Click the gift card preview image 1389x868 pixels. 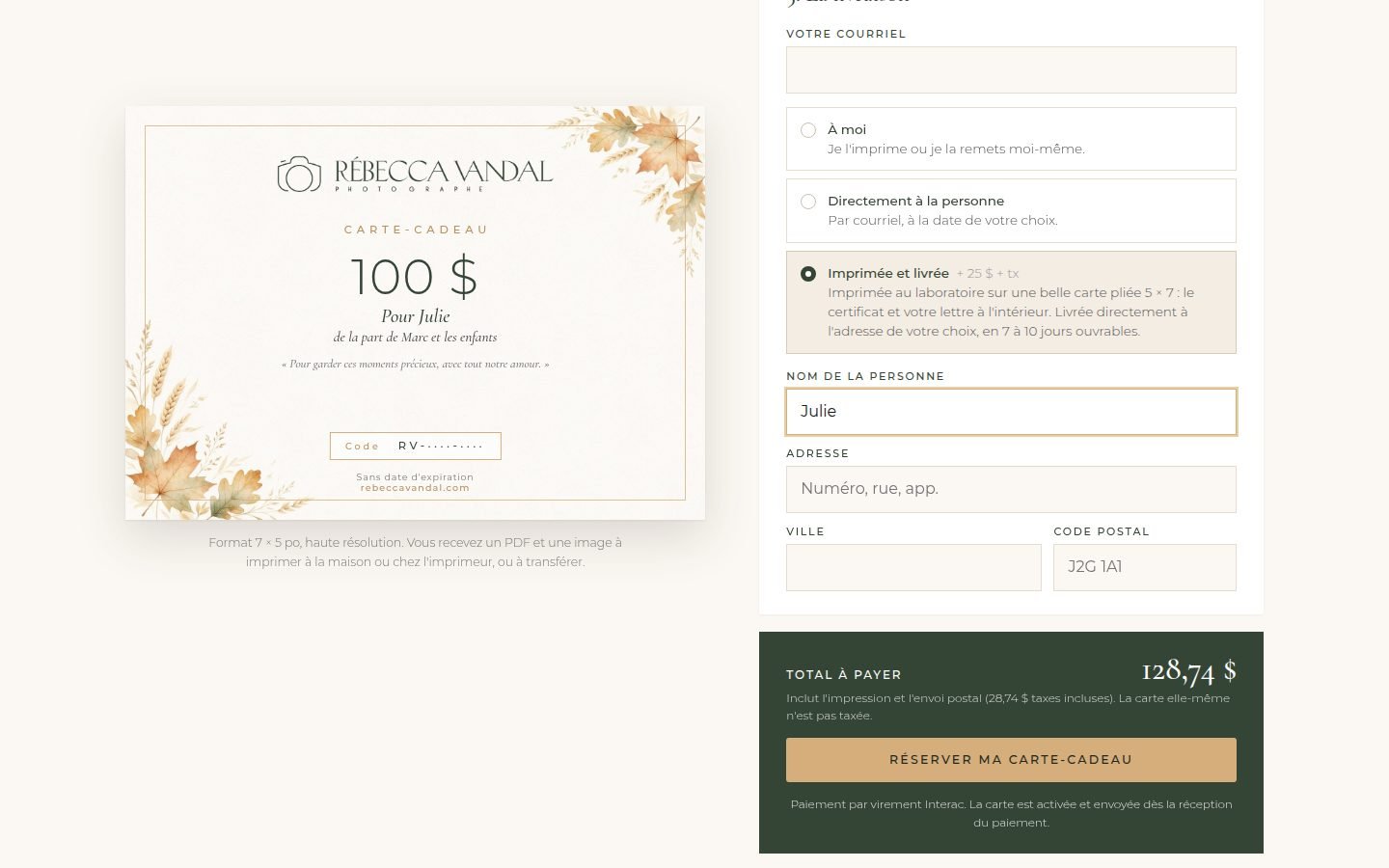point(415,313)
